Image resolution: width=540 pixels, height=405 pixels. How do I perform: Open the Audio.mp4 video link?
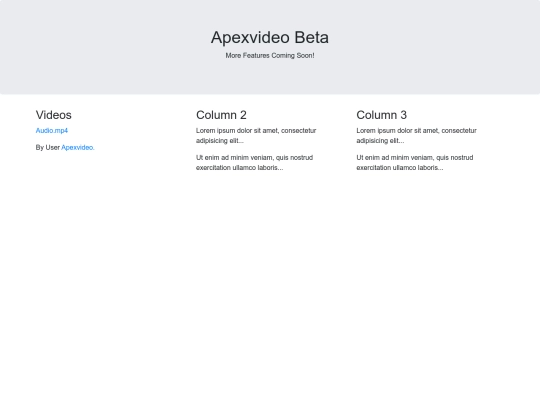tap(52, 131)
